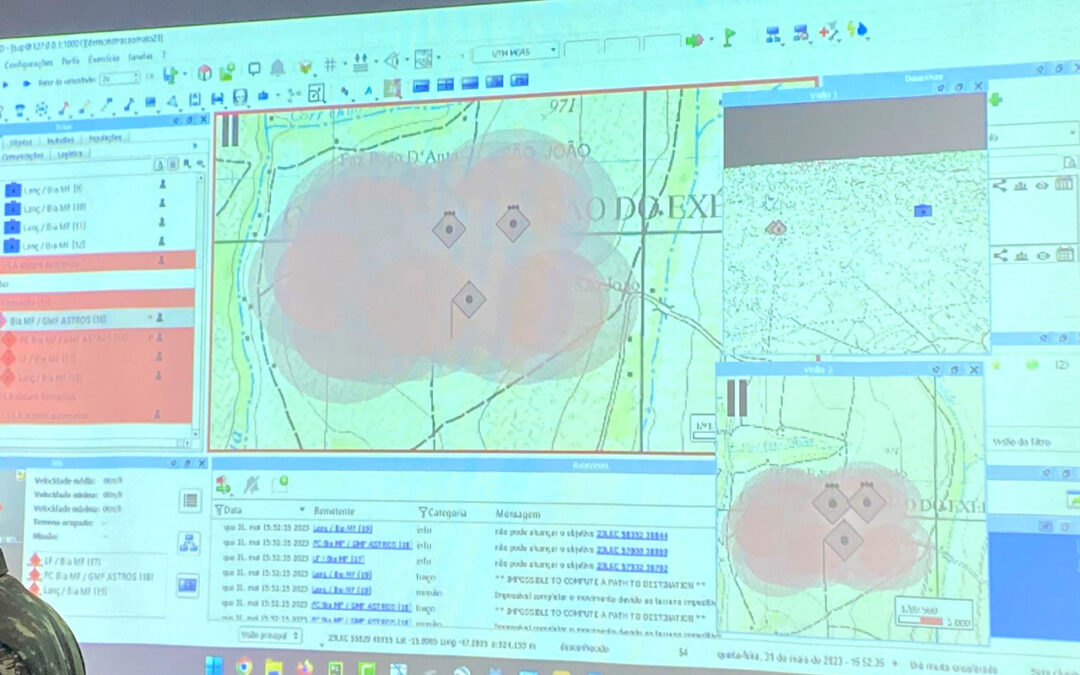Open the Exercício menu
1080x675 pixels.
pyautogui.click(x=103, y=61)
